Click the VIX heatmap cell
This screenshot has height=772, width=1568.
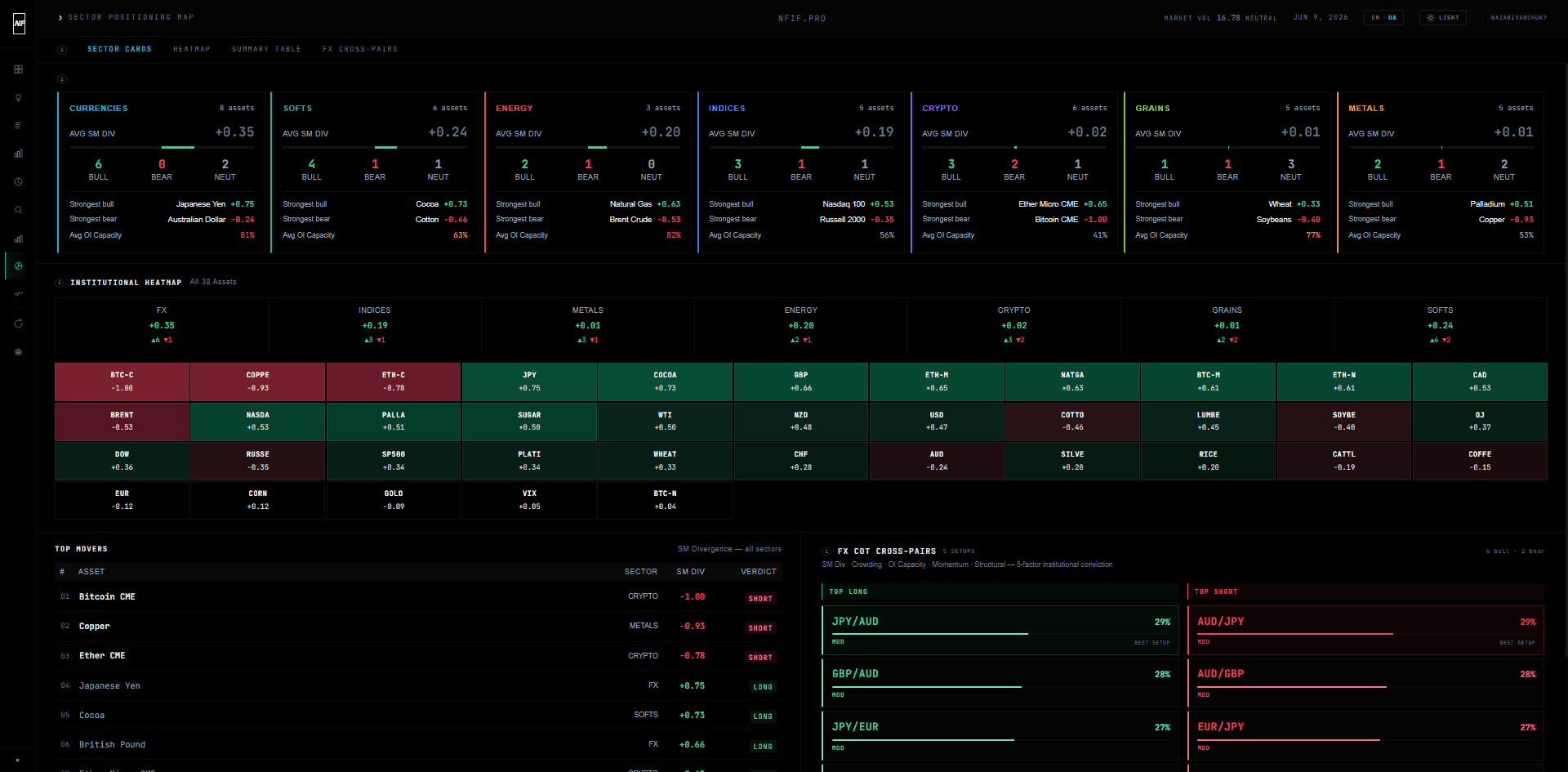[x=529, y=500]
